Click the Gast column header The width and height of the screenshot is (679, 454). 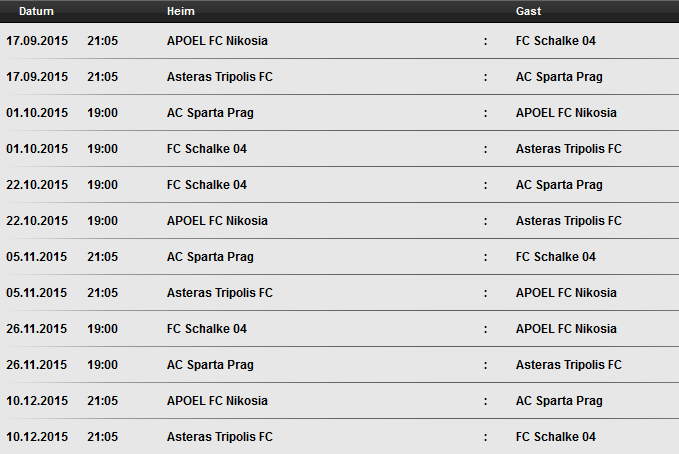pos(528,11)
